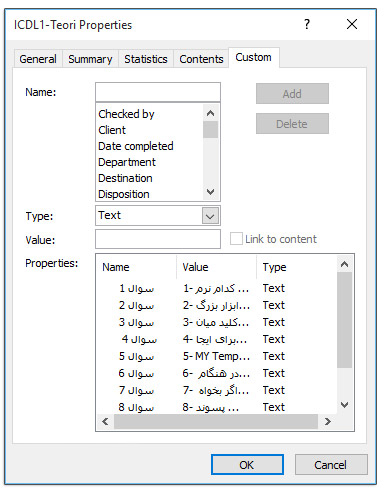Click the Cancel button
Viewport: 384px width, 488px height.
[x=331, y=465]
